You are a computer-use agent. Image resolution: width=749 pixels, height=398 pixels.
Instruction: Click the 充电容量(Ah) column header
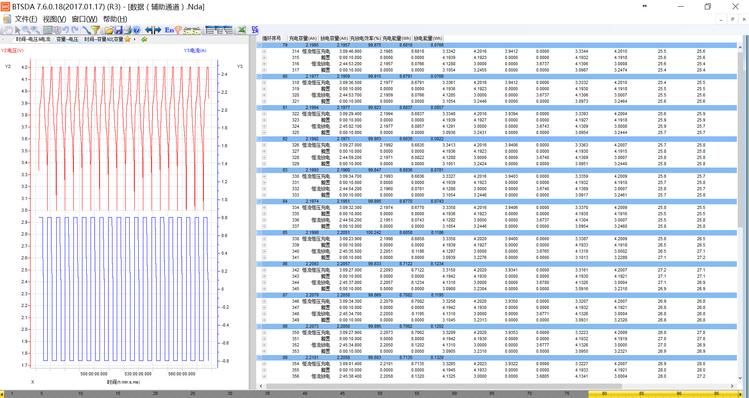point(303,37)
